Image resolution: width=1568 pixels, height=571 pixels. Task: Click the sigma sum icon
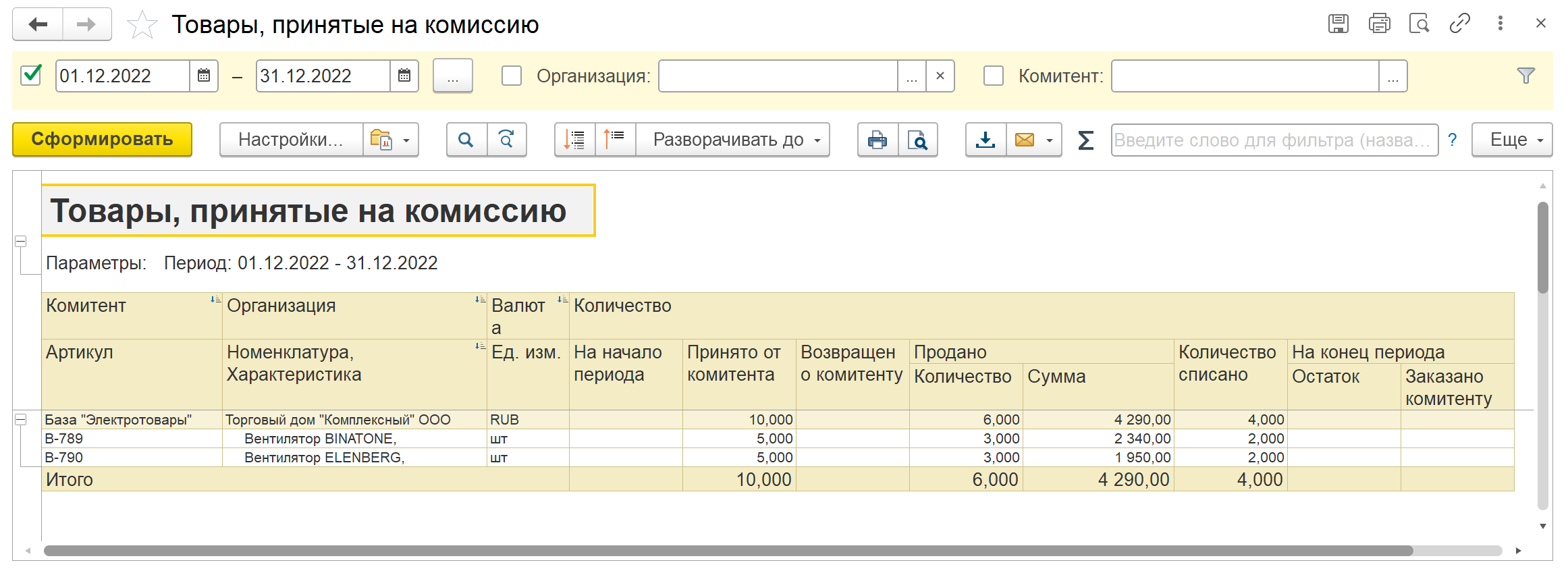tap(1085, 140)
